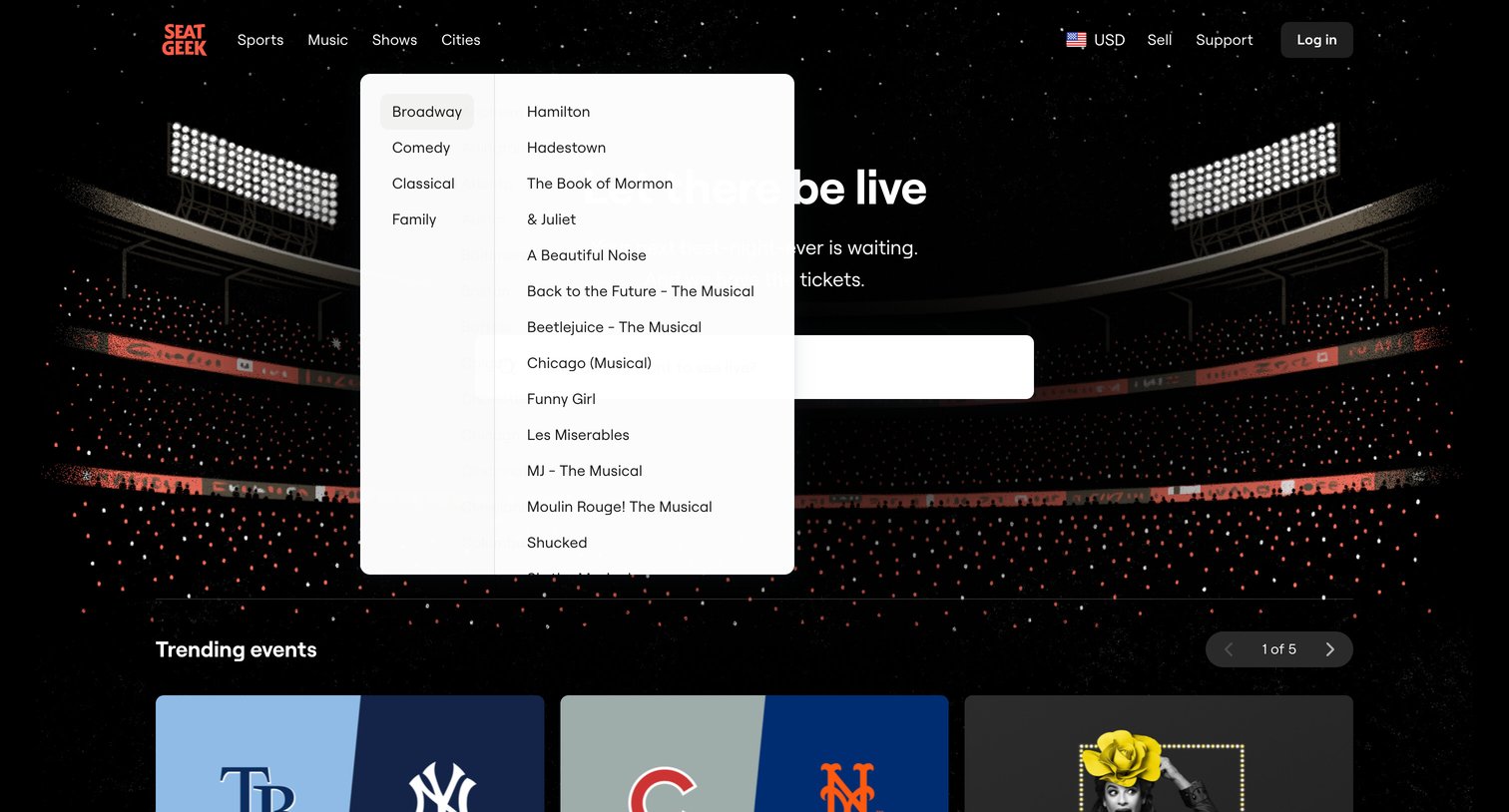Choose Moulin Rouge! The Musical

tap(620, 507)
